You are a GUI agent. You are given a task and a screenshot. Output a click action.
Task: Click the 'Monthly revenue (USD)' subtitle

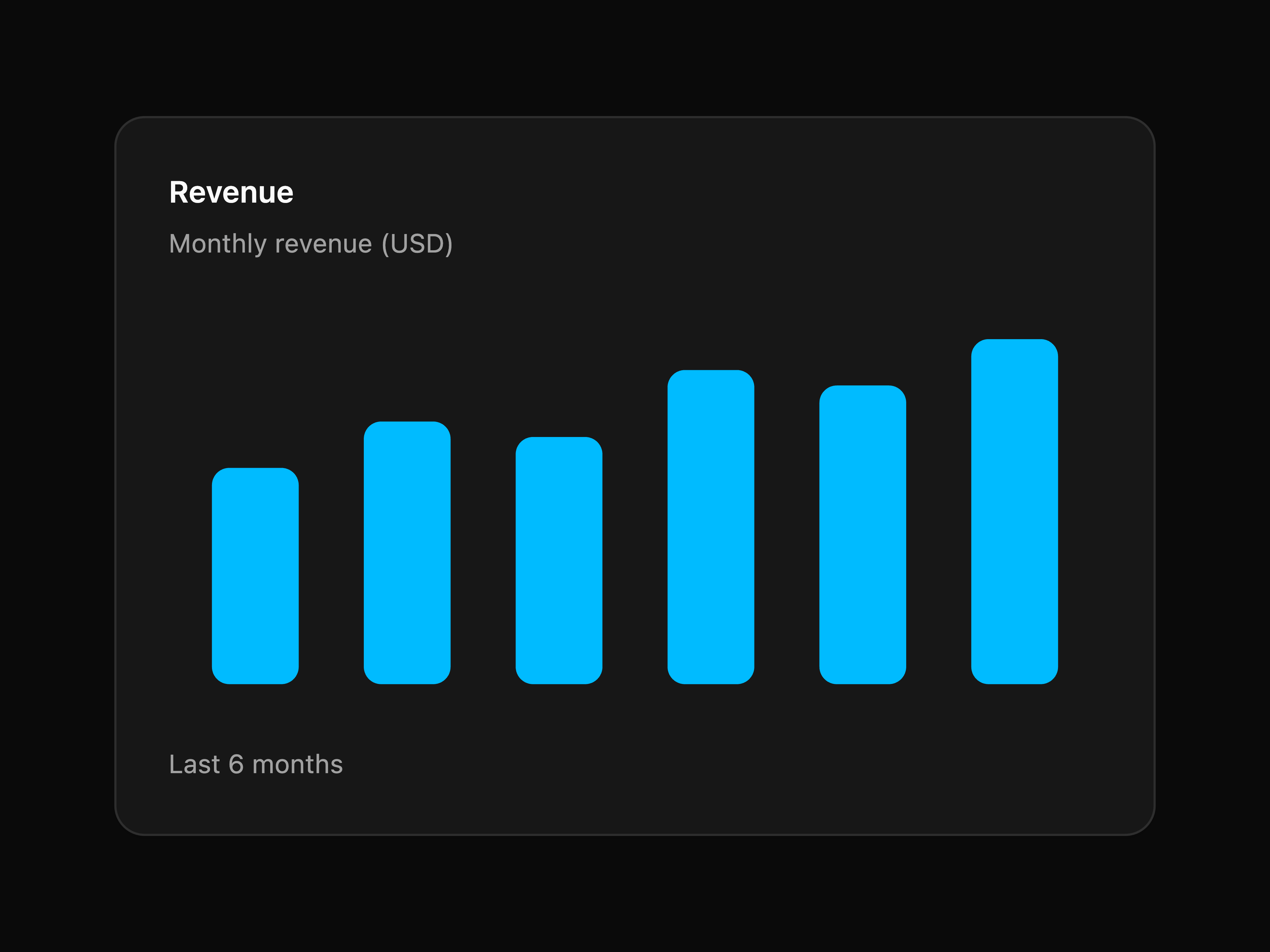tap(311, 244)
